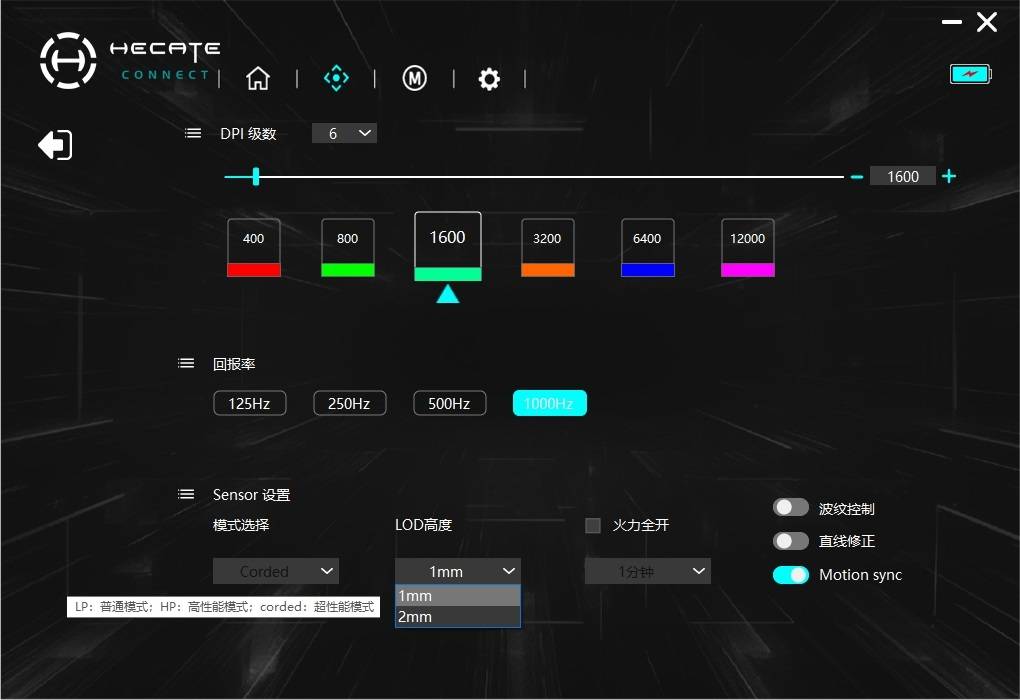Open the Macro (M) icon

click(414, 79)
